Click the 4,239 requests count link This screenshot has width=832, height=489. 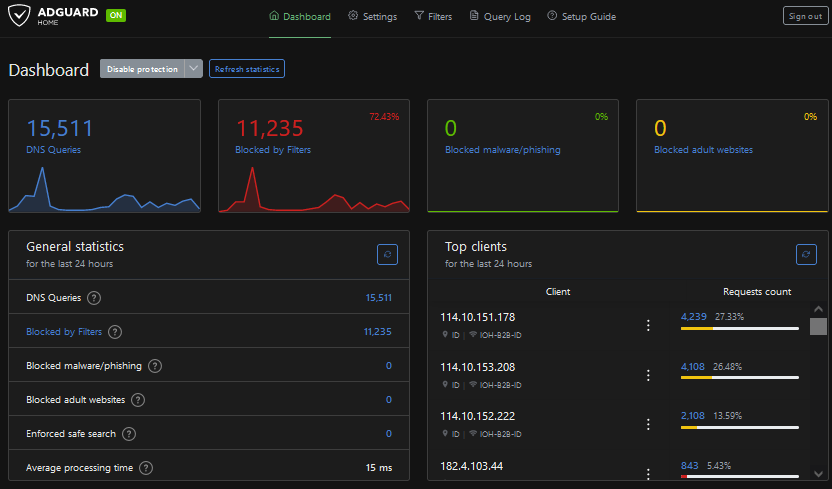point(694,317)
